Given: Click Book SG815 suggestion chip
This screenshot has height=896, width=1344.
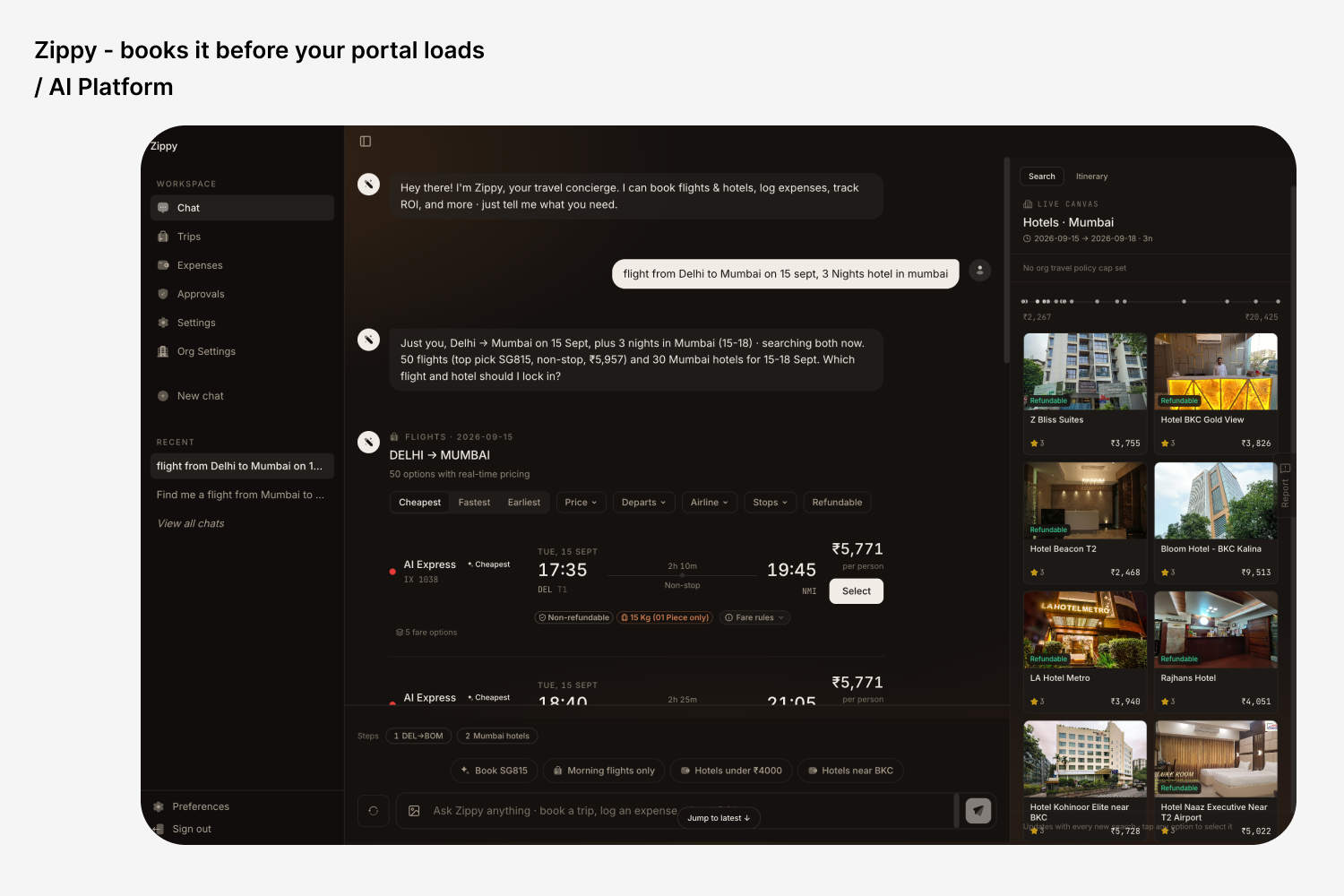Looking at the screenshot, I should point(494,771).
